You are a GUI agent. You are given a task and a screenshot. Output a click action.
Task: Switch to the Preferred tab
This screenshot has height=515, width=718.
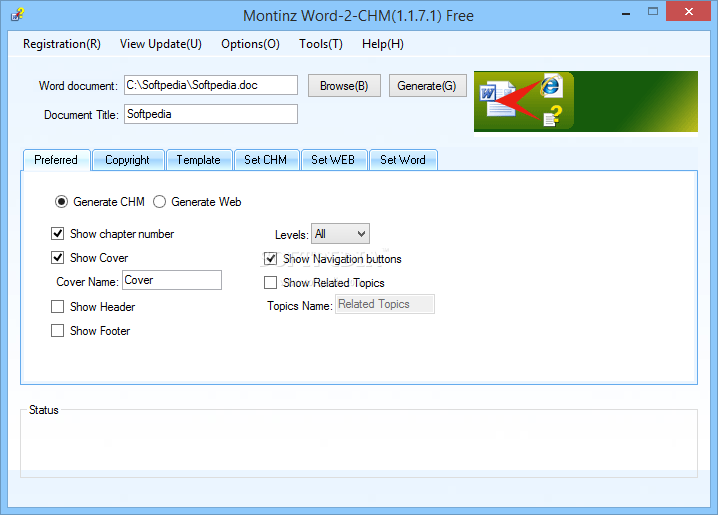56,160
